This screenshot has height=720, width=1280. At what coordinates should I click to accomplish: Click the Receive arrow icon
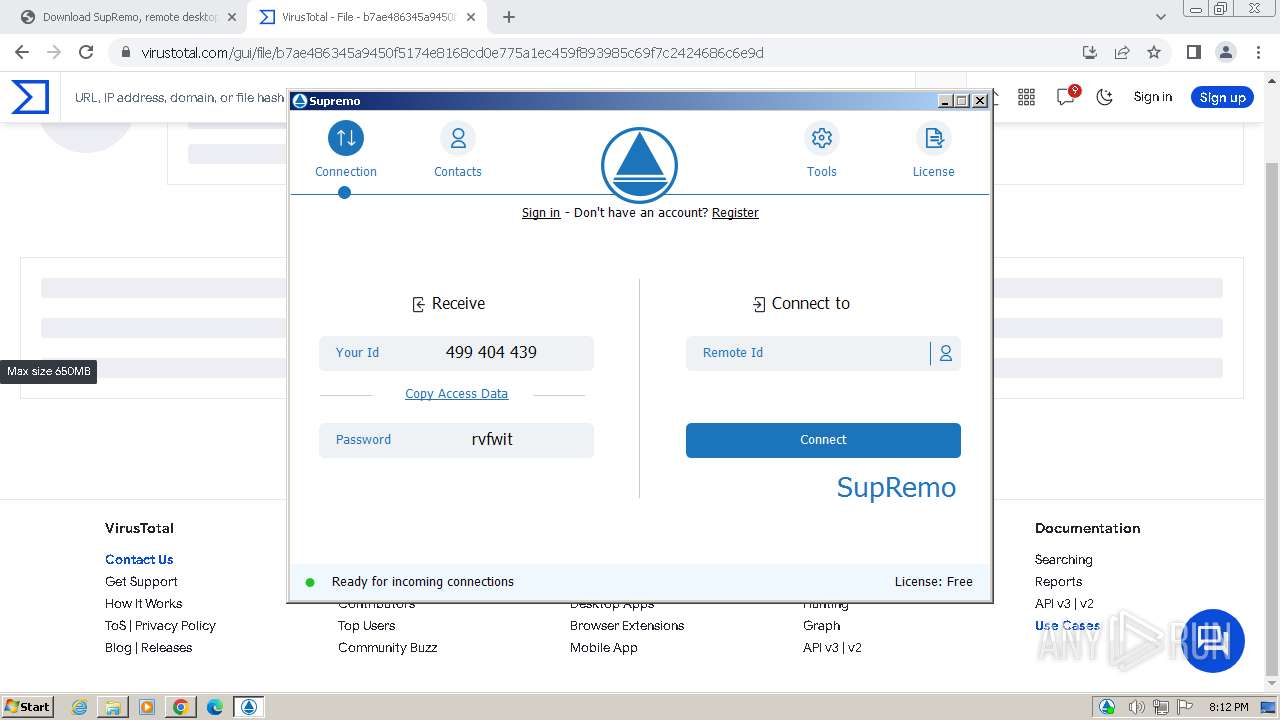coord(419,304)
